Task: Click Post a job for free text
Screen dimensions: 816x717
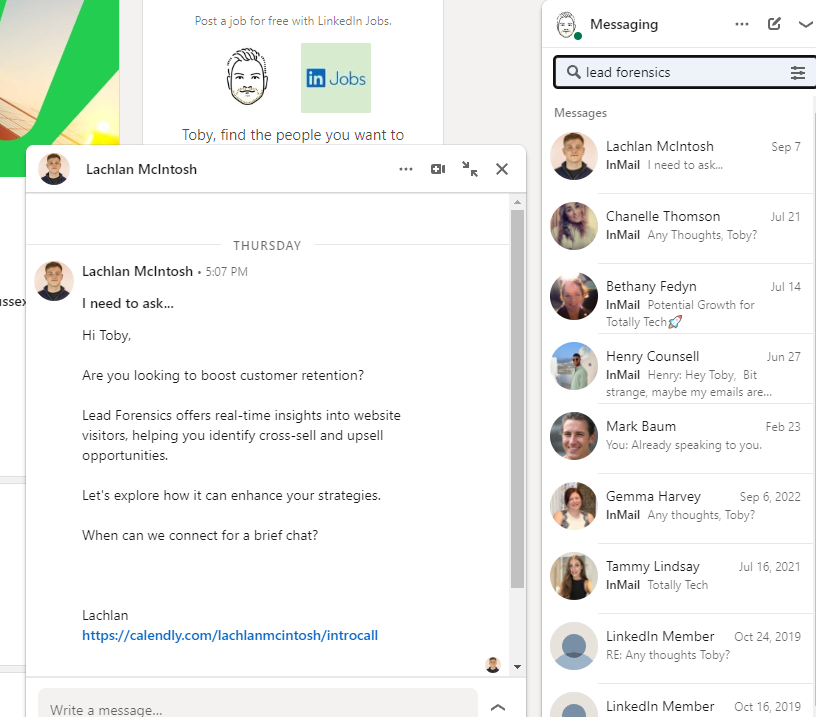Action: 293,21
